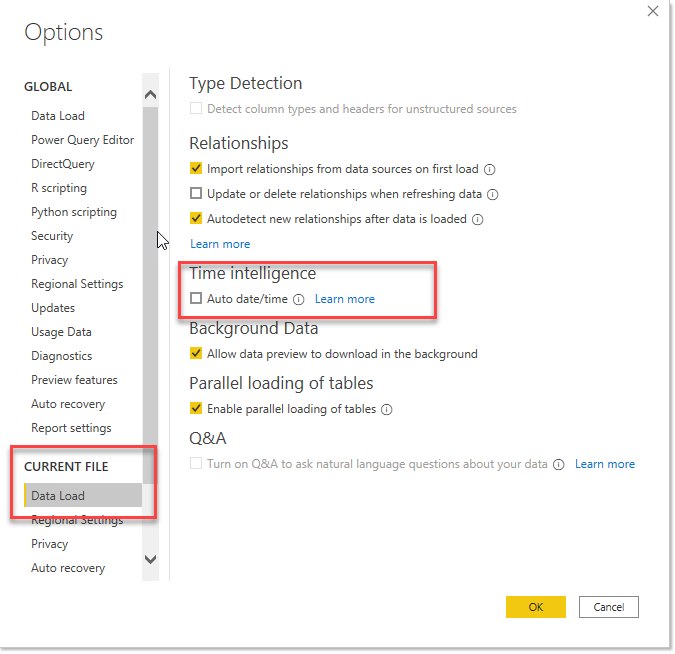Click the sidebar scroll up arrow
The image size is (675, 654).
click(x=150, y=94)
